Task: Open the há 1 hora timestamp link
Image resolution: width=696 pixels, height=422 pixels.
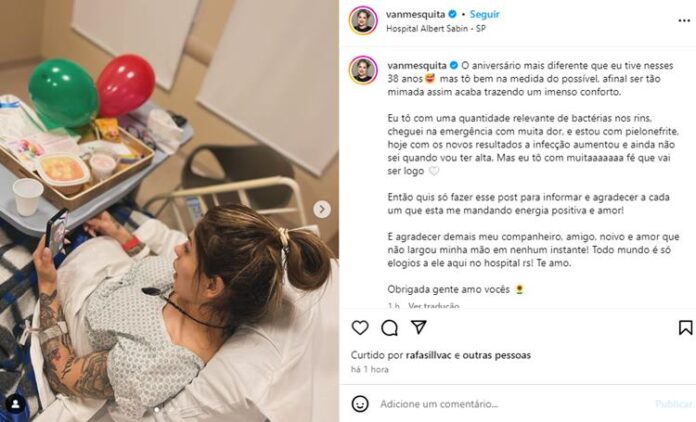Action: click(x=369, y=369)
